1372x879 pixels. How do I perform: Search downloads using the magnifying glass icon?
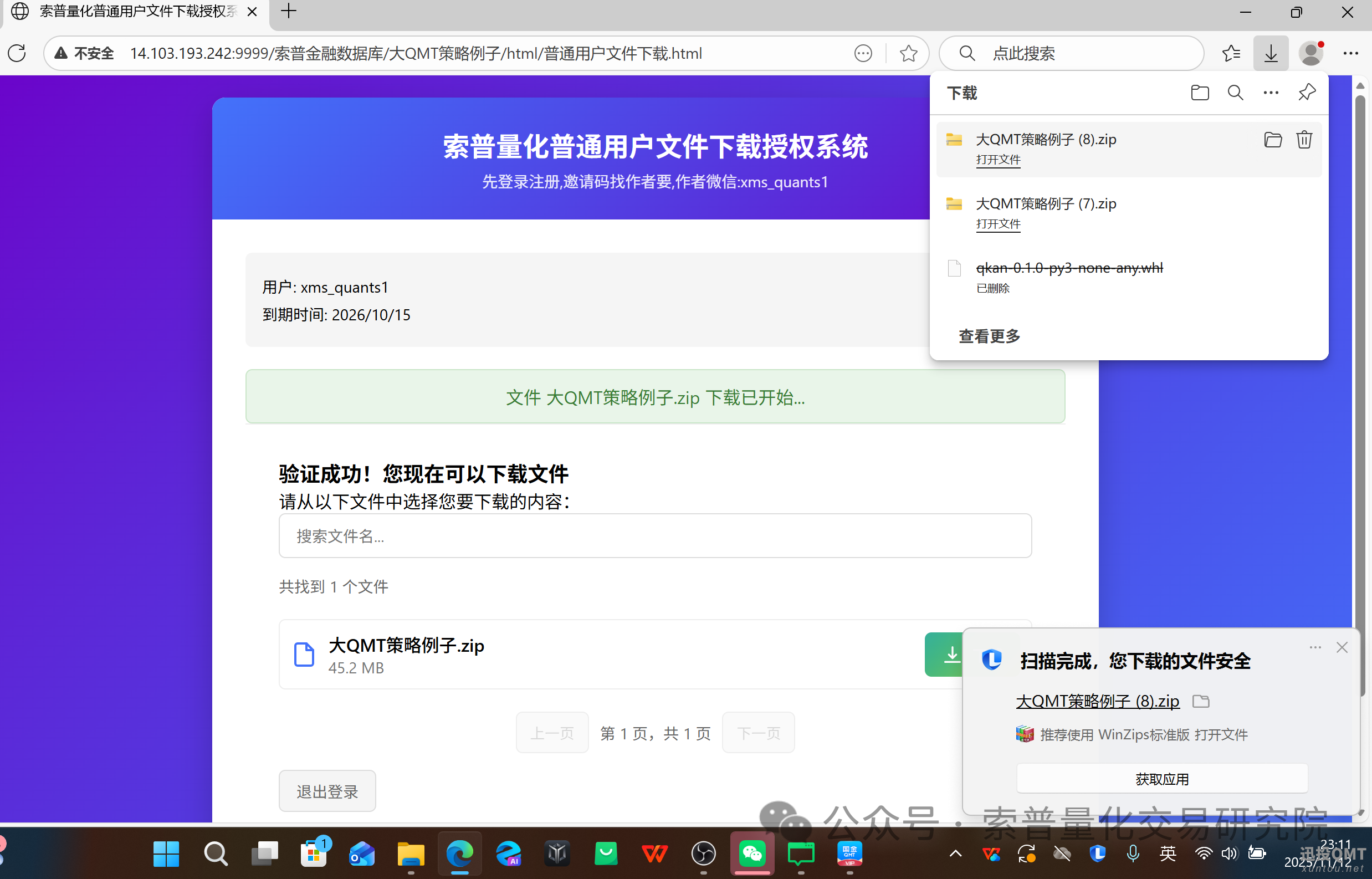click(x=1235, y=92)
